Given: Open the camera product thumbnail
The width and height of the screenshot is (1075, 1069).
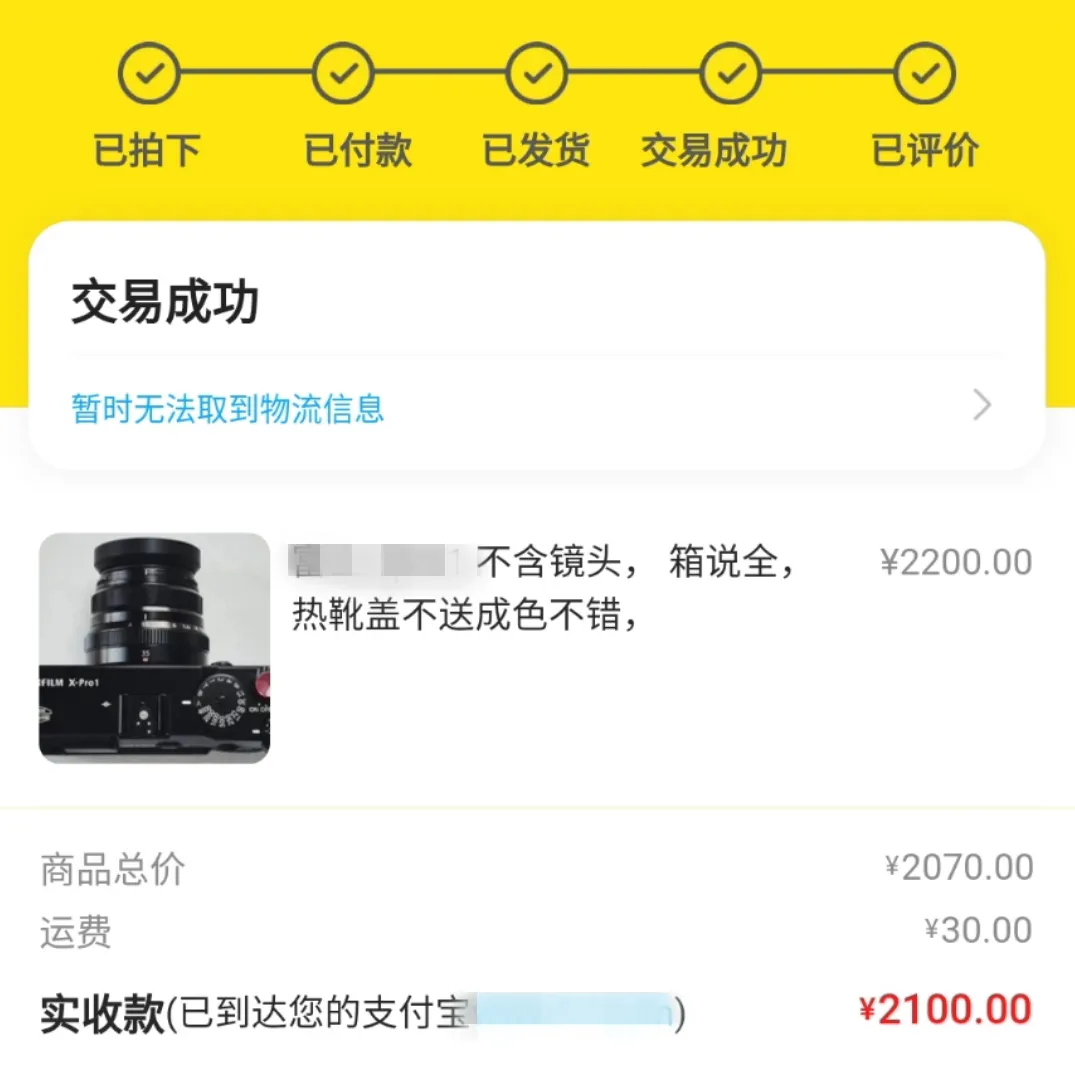Looking at the screenshot, I should (152, 648).
